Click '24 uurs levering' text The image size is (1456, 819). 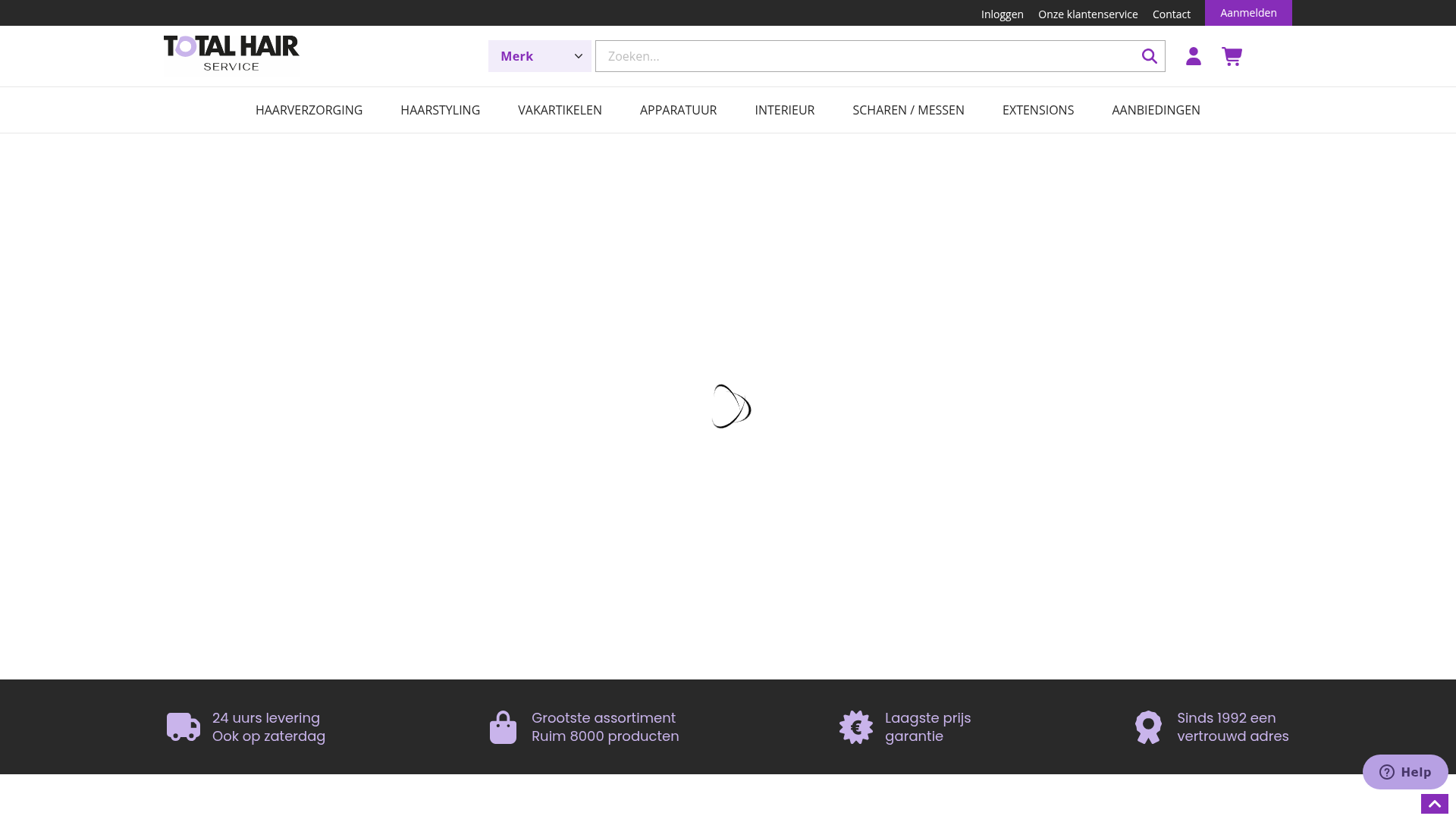tap(266, 717)
